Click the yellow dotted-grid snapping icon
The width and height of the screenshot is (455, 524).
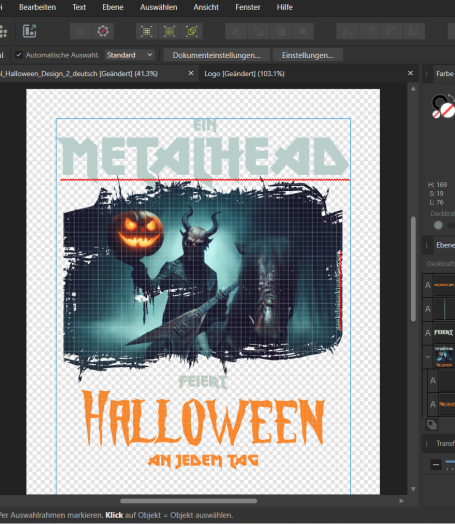pyautogui.click(x=147, y=31)
